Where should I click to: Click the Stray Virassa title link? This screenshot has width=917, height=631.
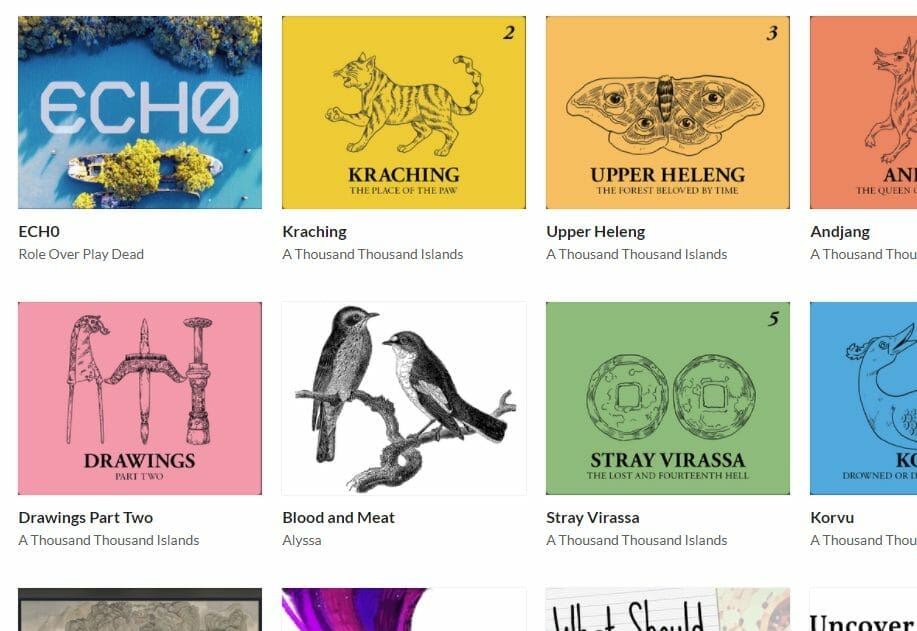[592, 518]
